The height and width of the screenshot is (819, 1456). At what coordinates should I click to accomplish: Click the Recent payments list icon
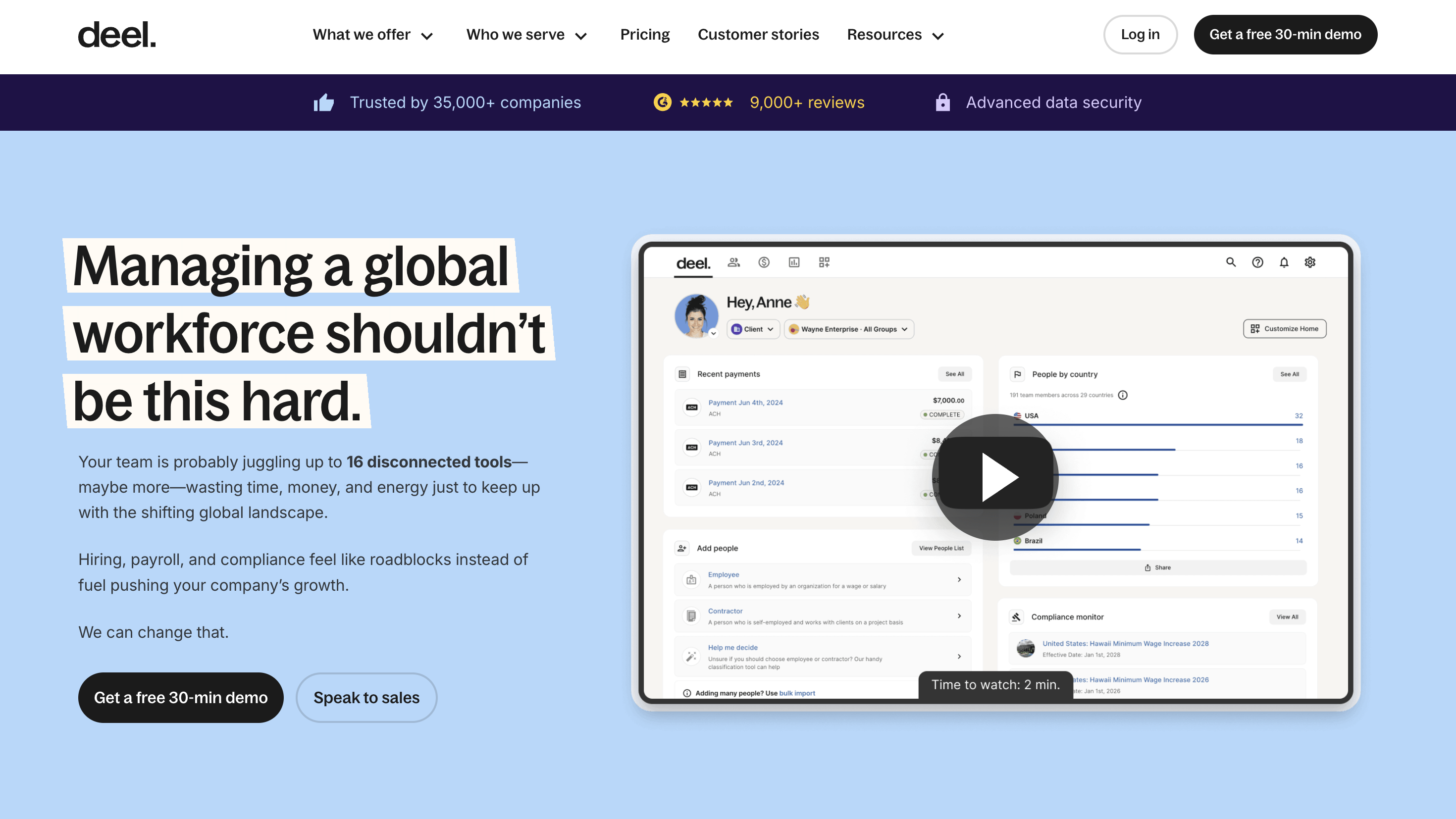click(x=682, y=374)
